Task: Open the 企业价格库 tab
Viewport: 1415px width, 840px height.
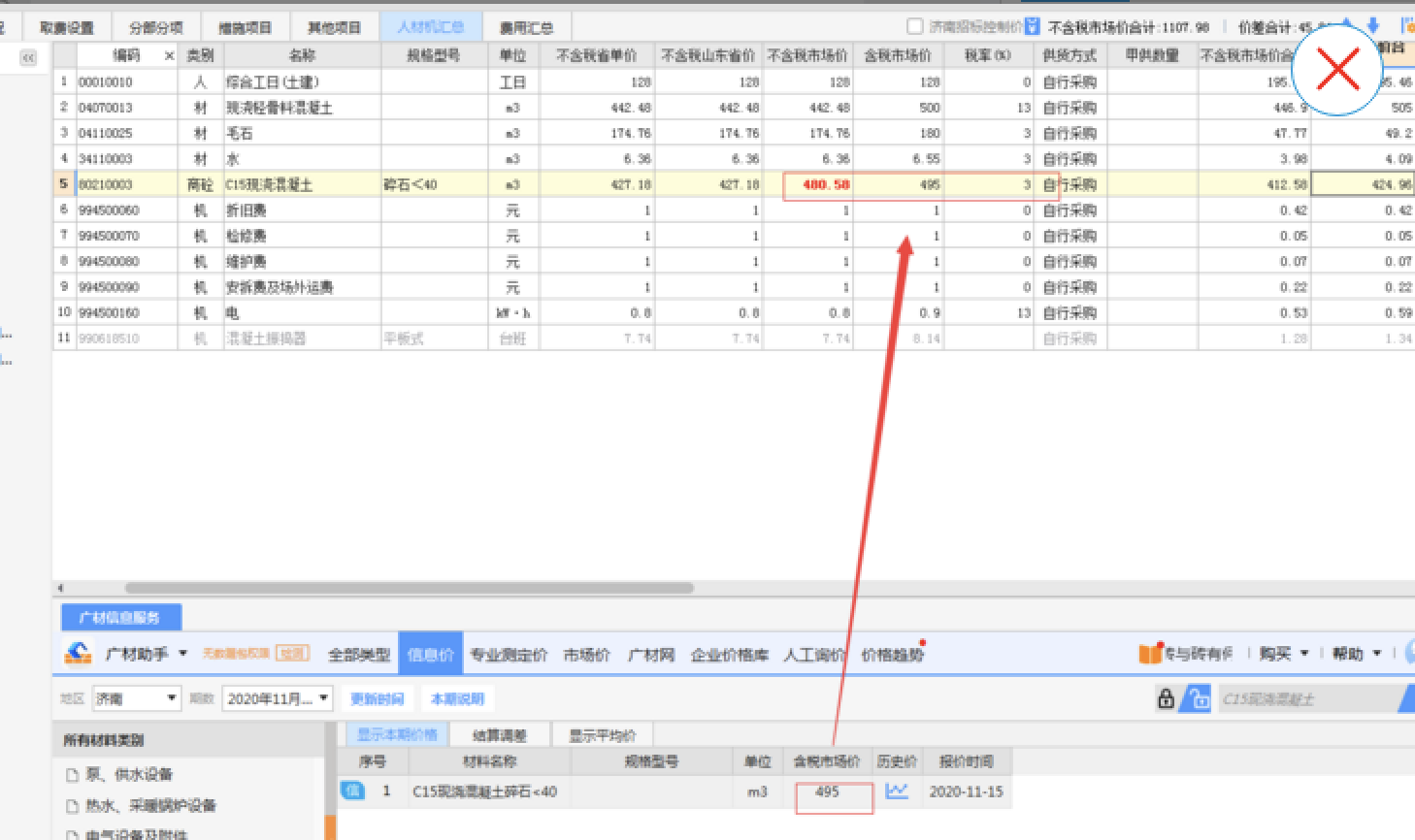Action: [x=730, y=655]
